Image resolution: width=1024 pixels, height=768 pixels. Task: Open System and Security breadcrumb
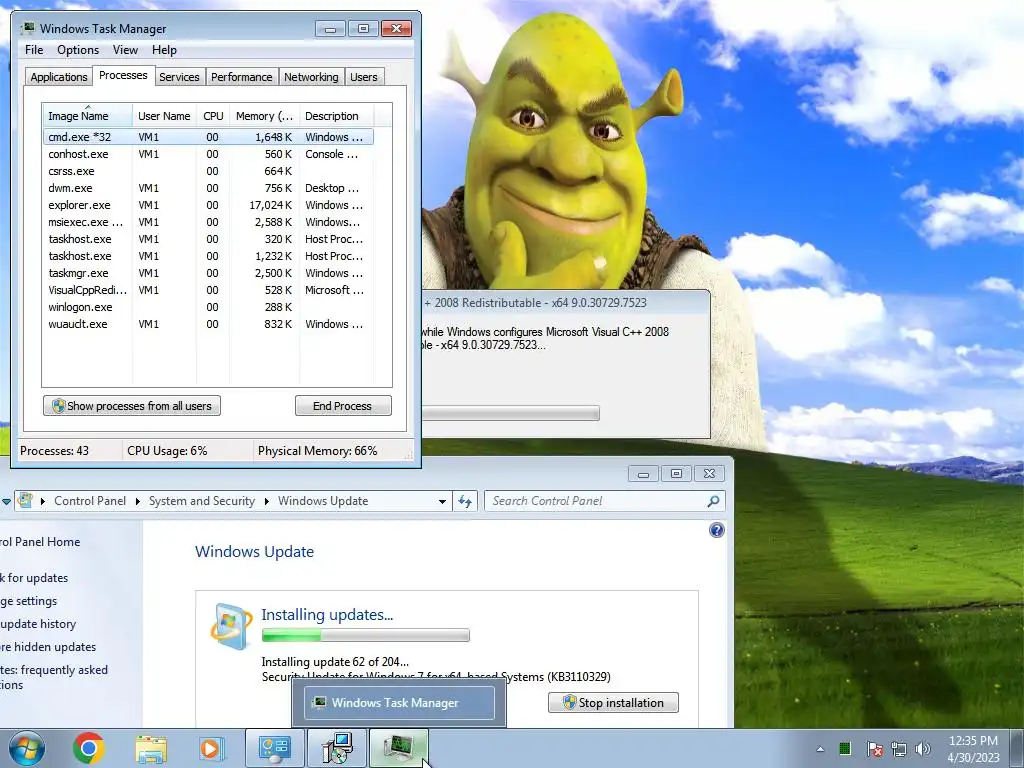coord(202,501)
